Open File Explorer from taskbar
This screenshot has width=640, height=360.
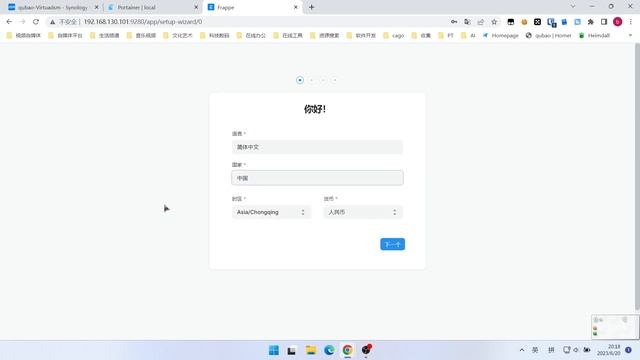[x=311, y=350]
